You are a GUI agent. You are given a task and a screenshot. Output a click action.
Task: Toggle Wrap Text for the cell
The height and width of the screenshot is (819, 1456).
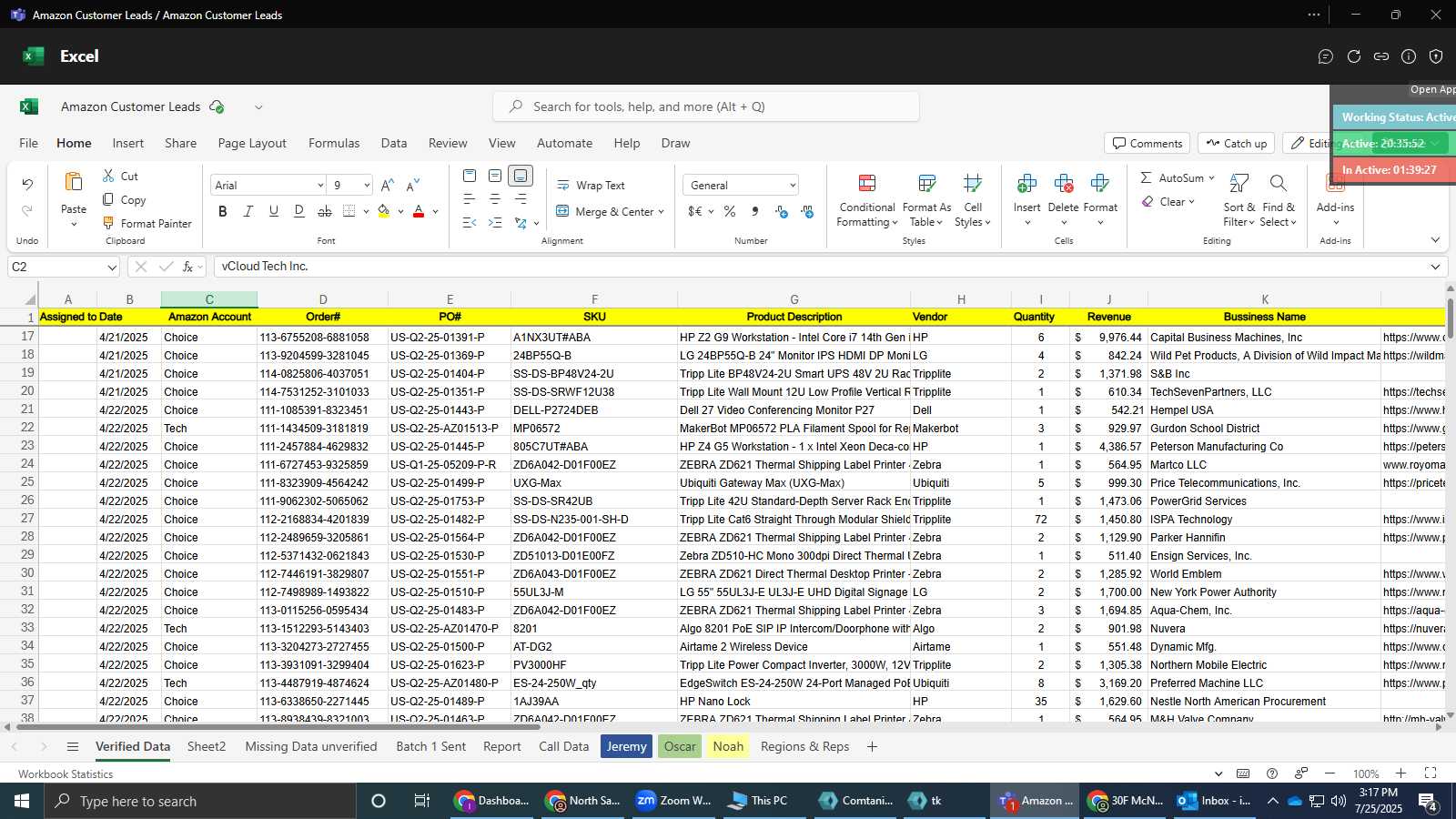pyautogui.click(x=591, y=185)
